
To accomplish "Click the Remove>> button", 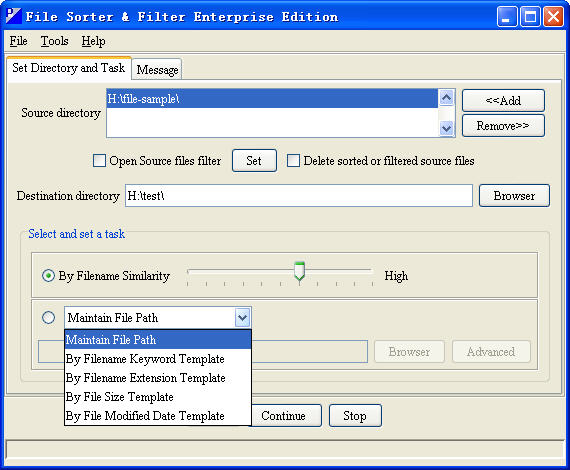I will point(503,126).
